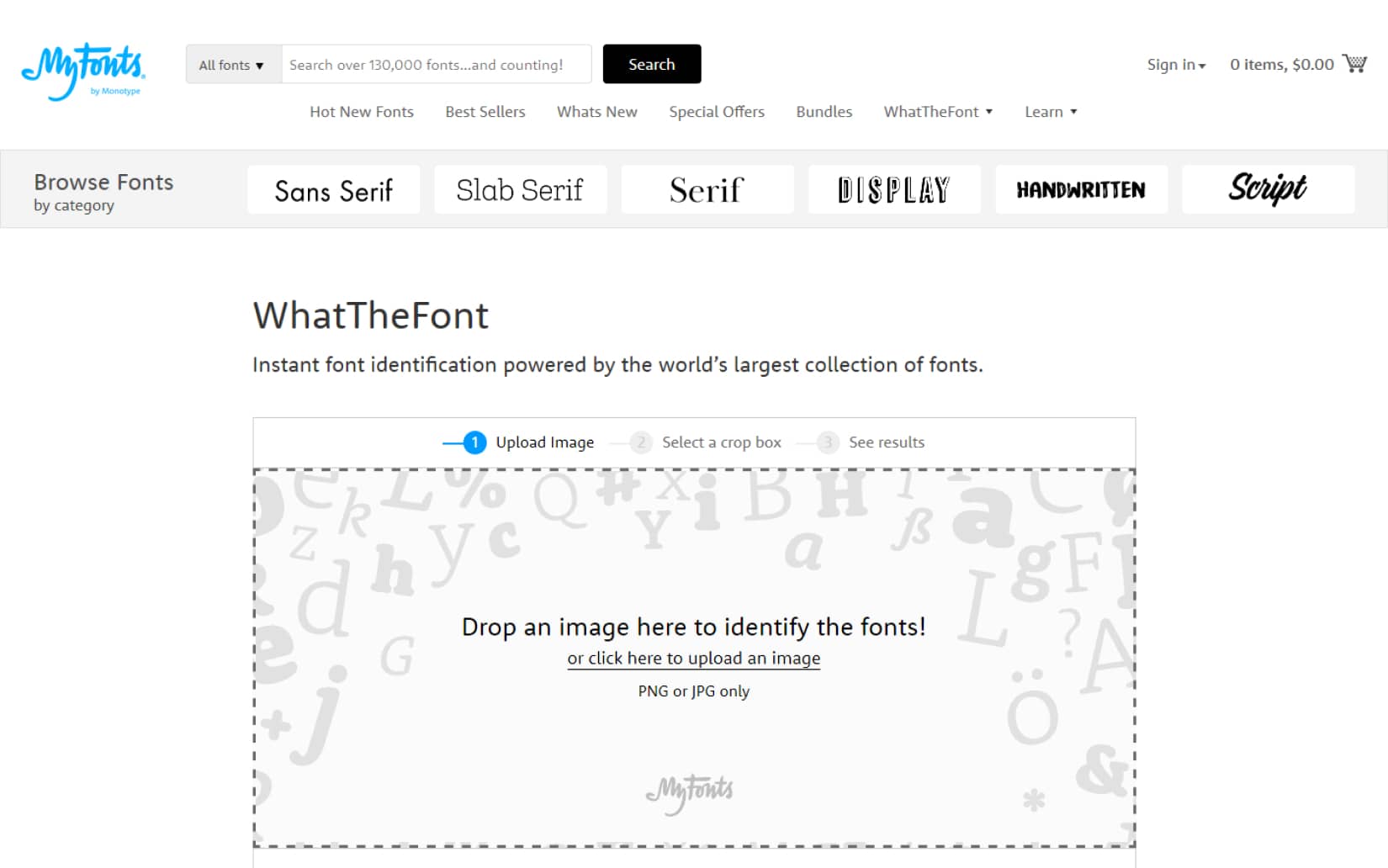Image resolution: width=1388 pixels, height=868 pixels.
Task: Browse the Handwritten font category
Action: (1081, 190)
